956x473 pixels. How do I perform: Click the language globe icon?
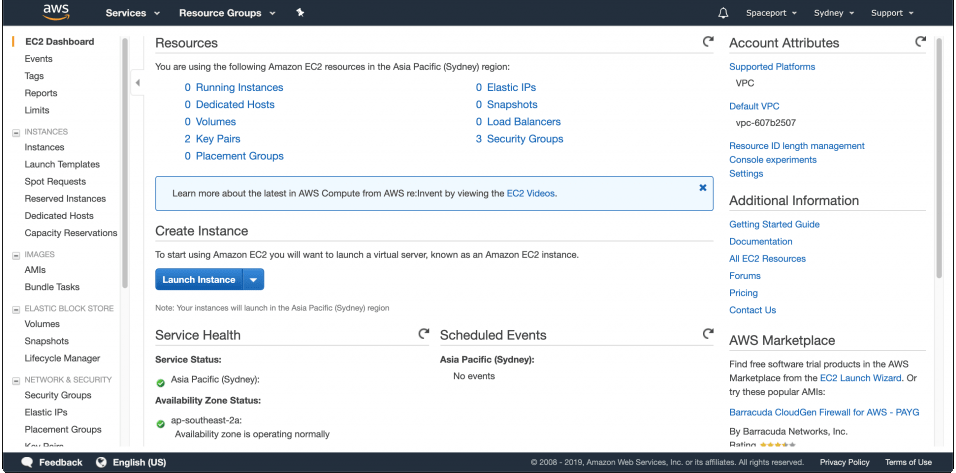101,462
